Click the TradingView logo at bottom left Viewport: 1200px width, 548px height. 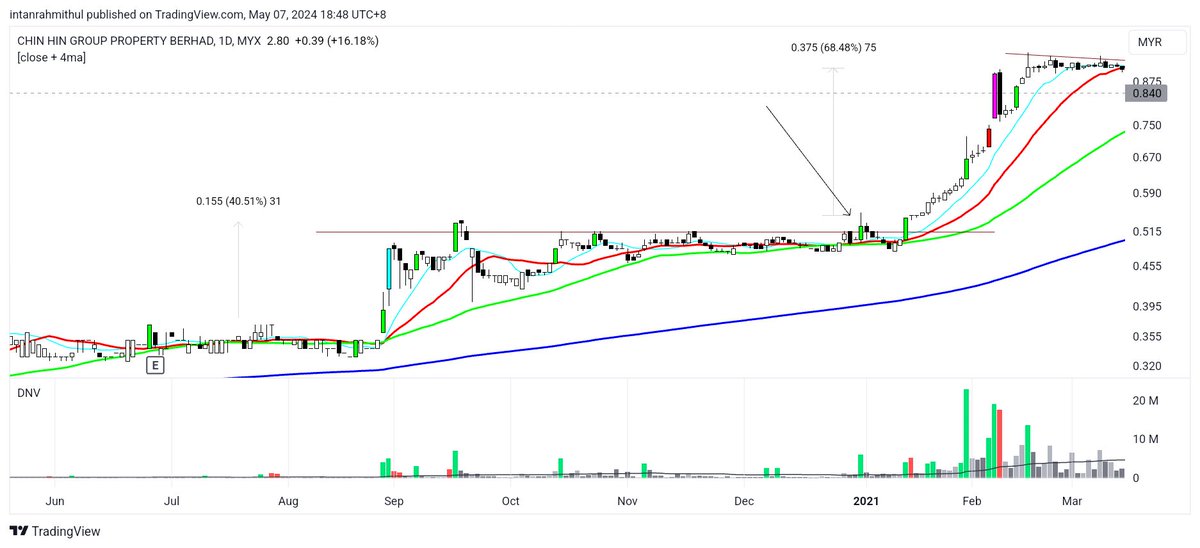[55, 531]
